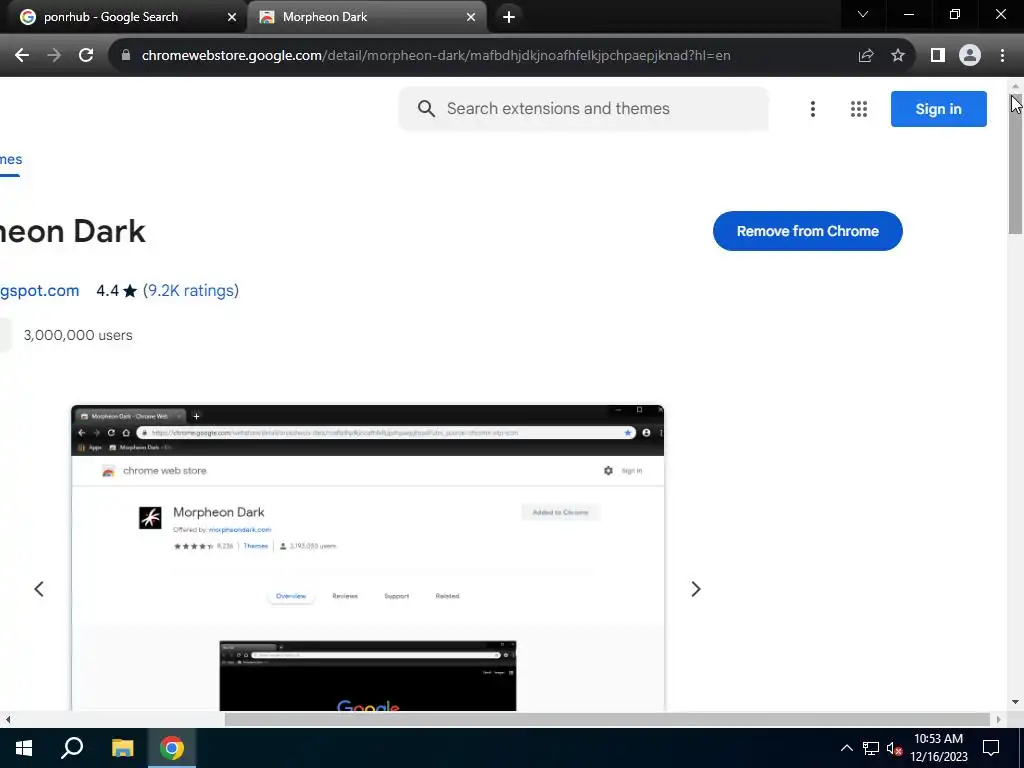
Task: Share this page via share icon
Action: pyautogui.click(x=866, y=56)
